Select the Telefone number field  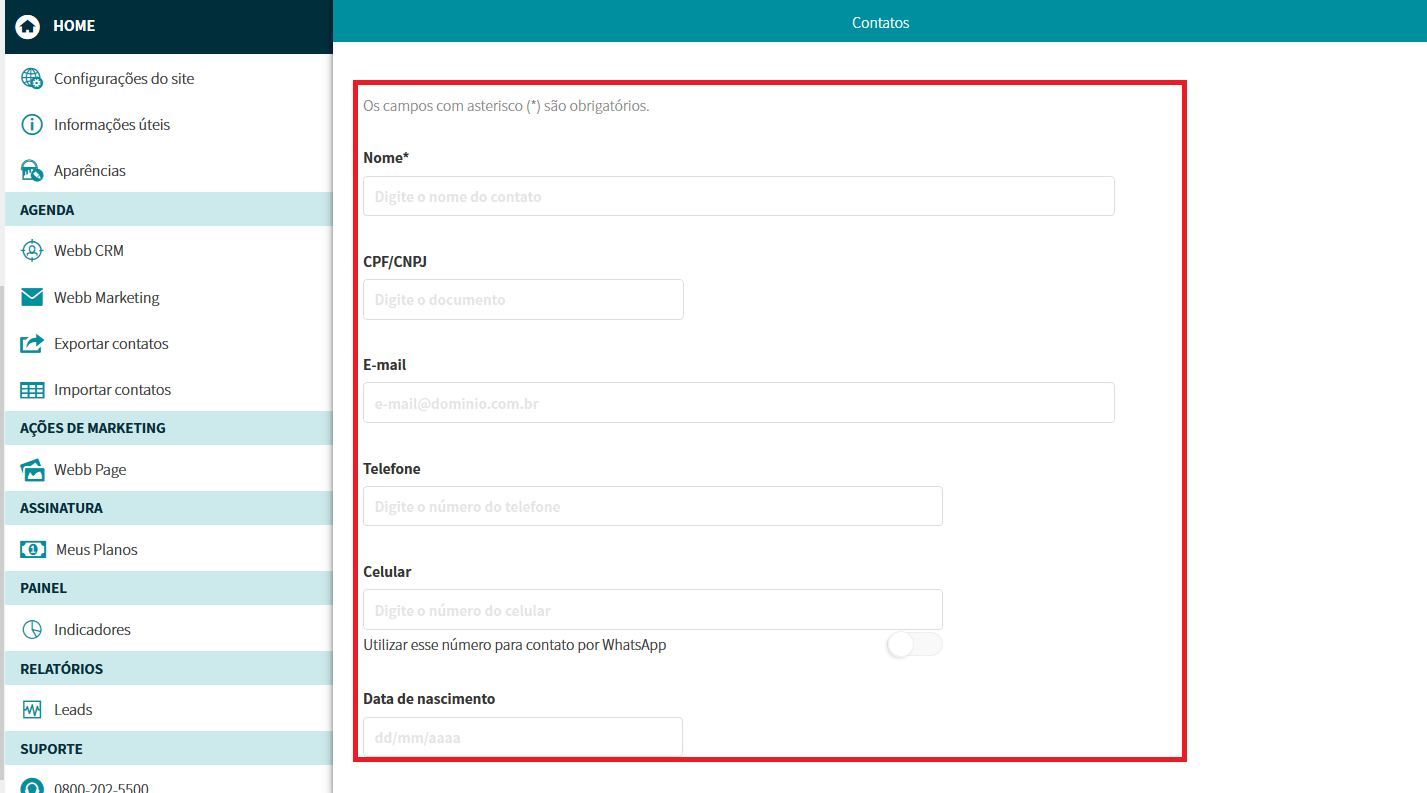tap(652, 507)
